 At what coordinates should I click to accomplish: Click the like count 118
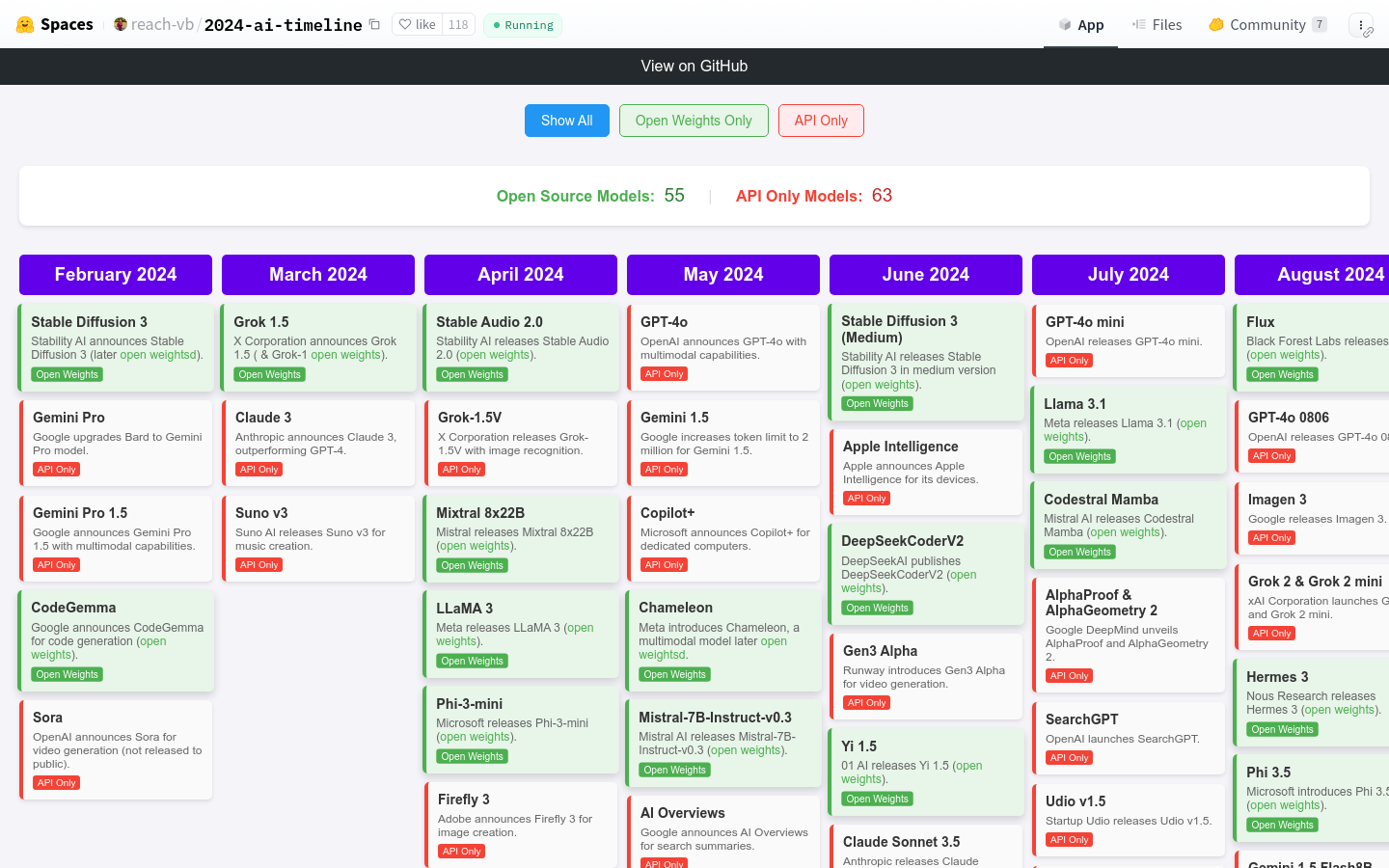(458, 24)
